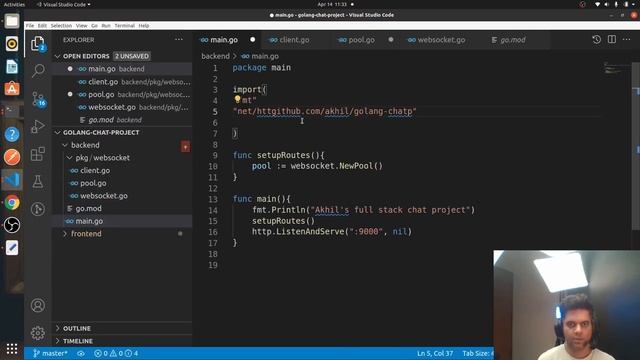Show Applications grid in the dock
This screenshot has height=360, width=640.
tap(12, 349)
